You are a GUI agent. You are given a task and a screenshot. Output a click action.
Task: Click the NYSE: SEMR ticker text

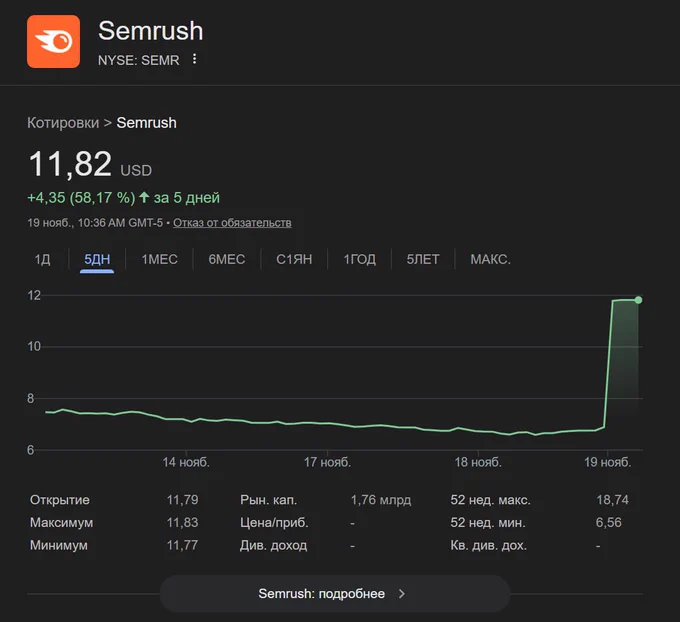coord(139,60)
